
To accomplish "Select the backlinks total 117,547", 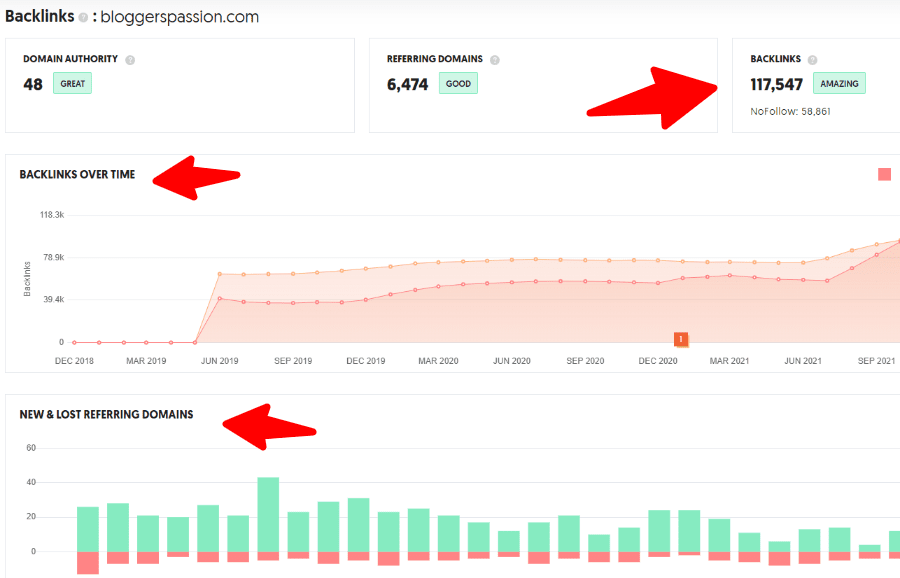I will 776,84.
